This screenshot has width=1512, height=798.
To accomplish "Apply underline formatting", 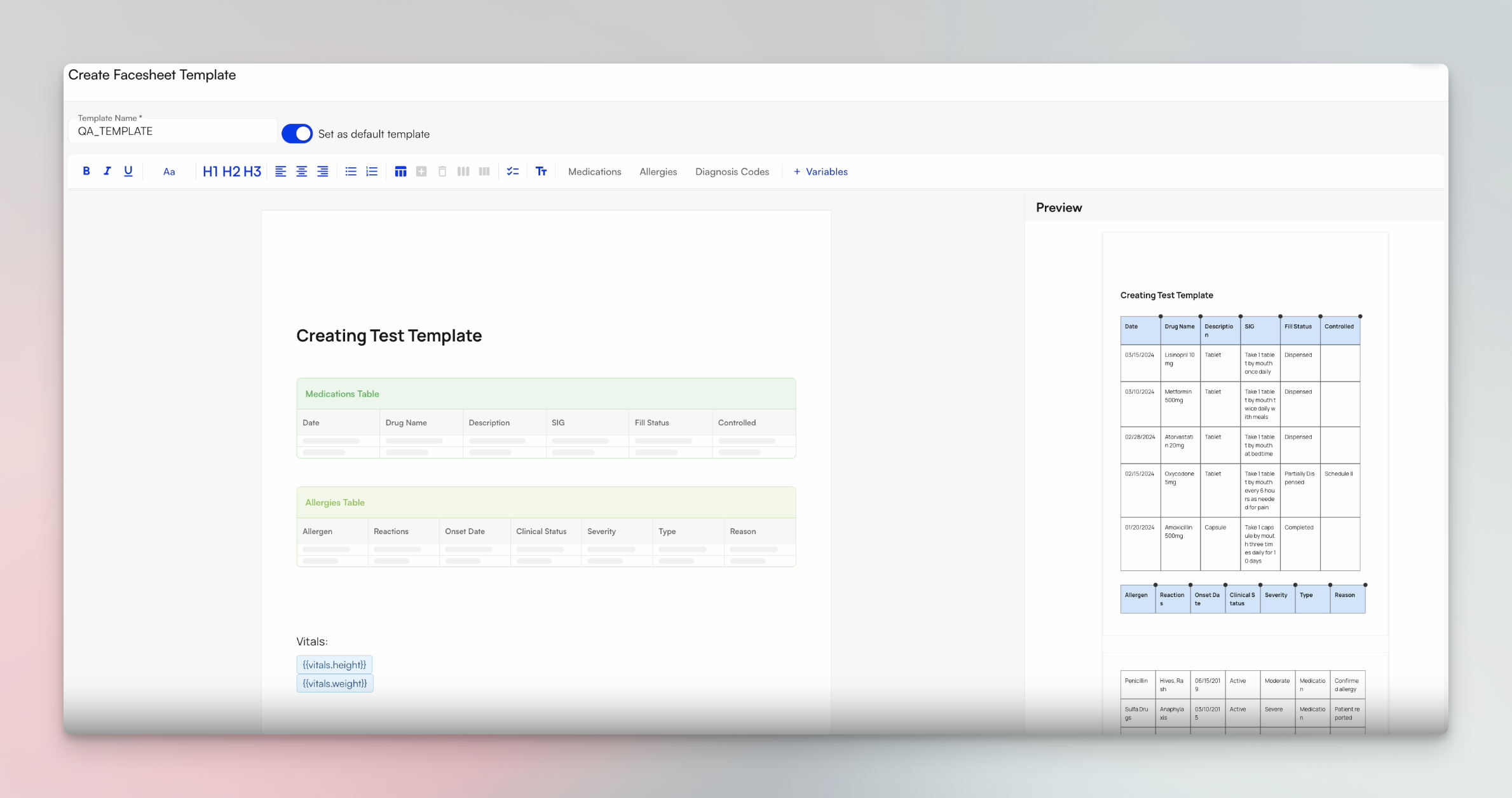I will point(128,172).
